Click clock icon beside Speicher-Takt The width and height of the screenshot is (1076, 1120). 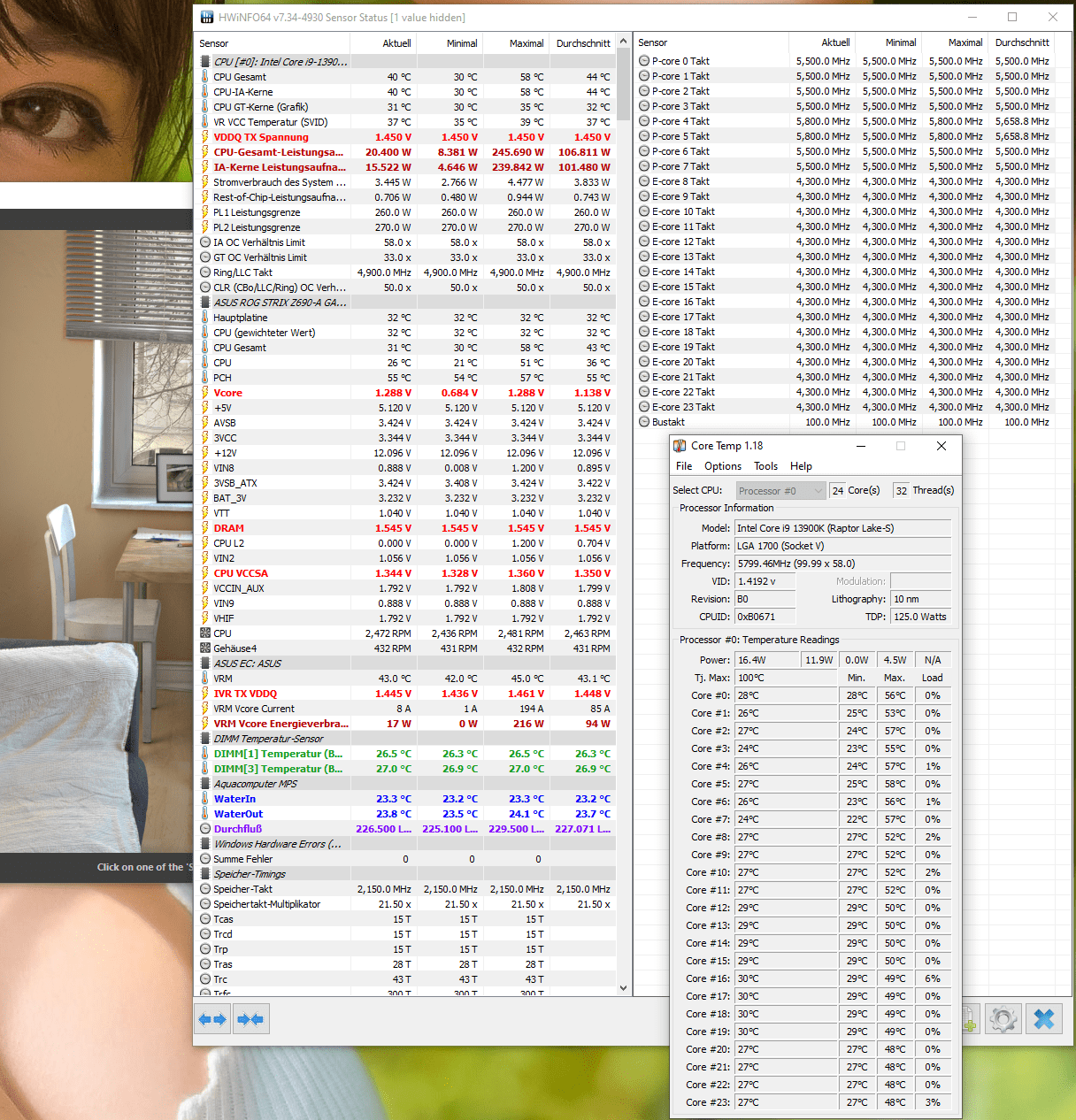tap(205, 889)
